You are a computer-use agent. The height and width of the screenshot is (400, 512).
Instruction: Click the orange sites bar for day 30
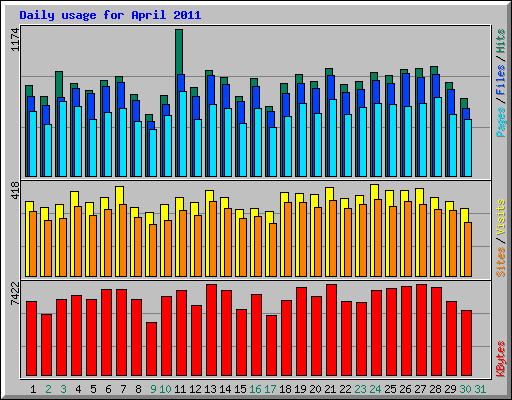click(x=468, y=249)
